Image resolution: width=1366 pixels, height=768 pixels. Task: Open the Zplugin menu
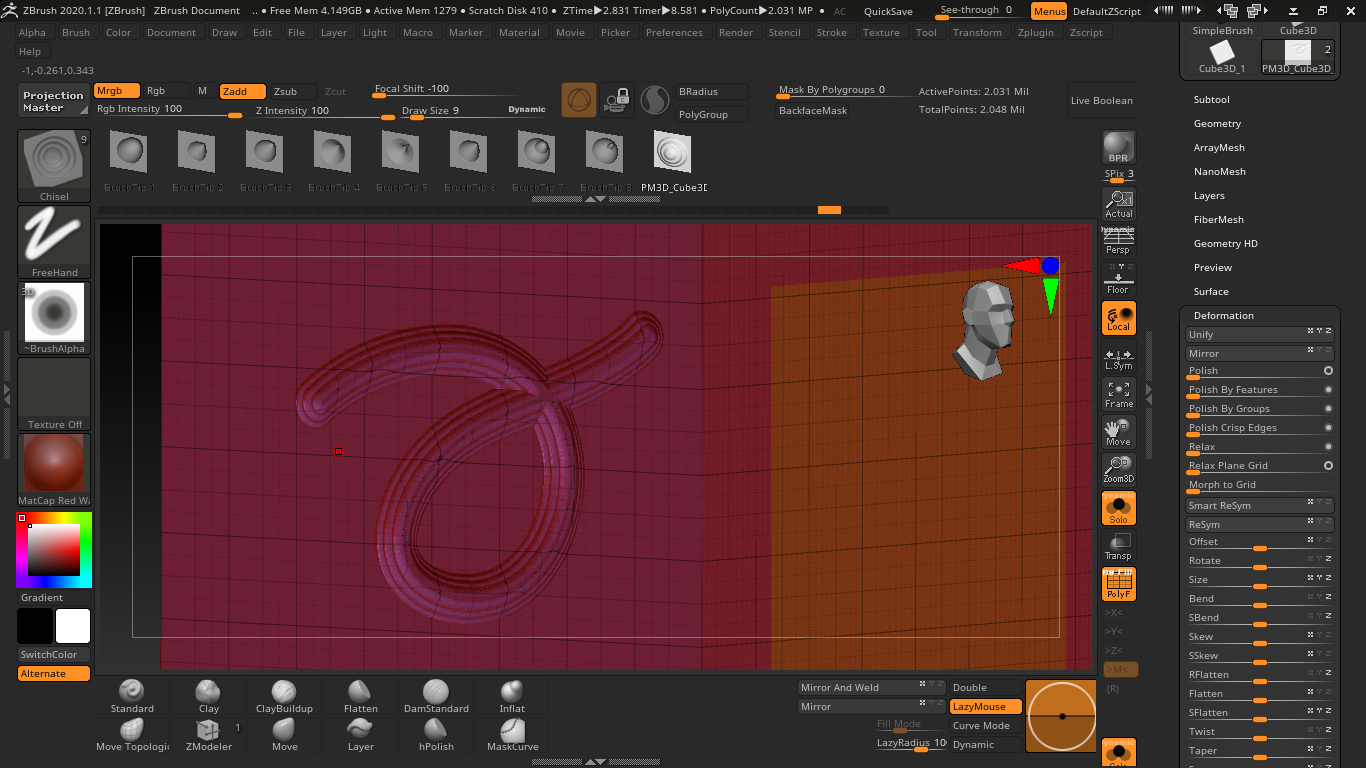pos(1035,32)
